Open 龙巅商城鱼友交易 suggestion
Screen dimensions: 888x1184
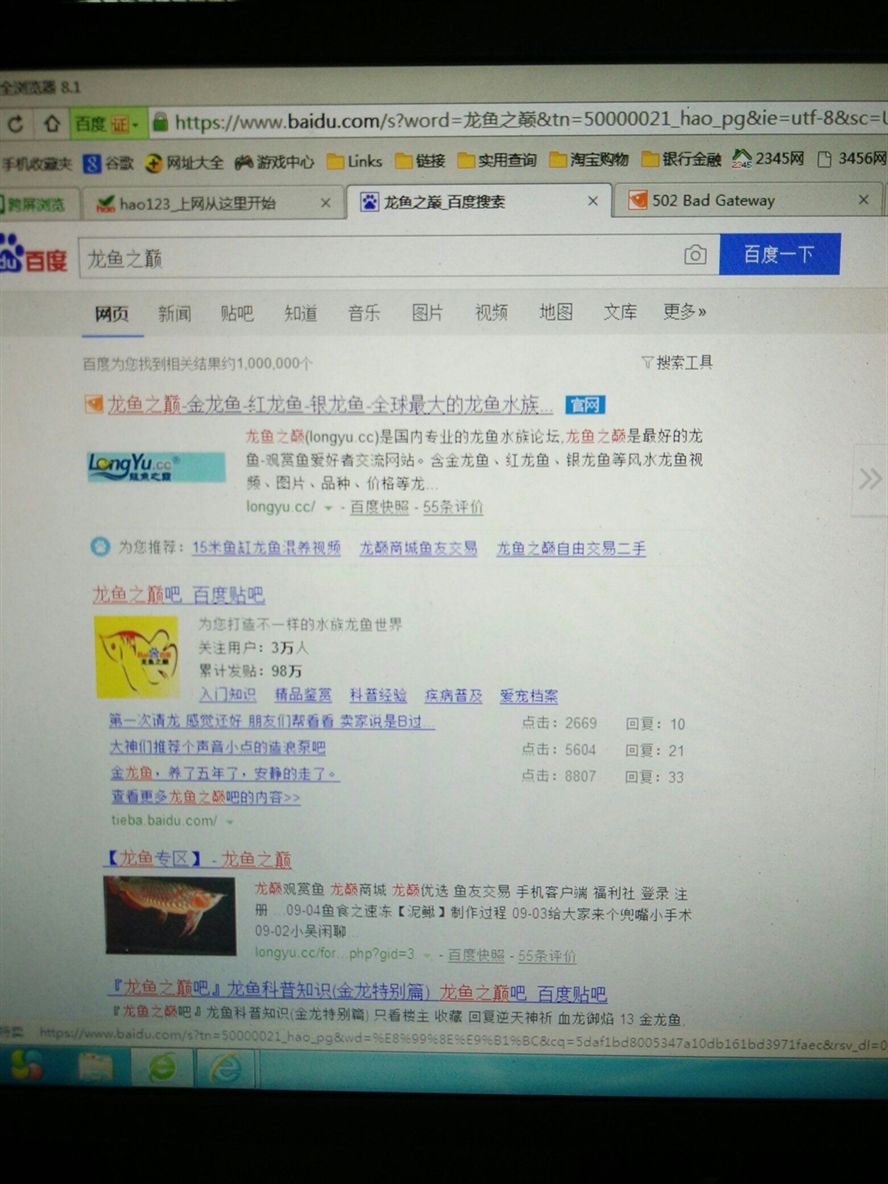(418, 548)
